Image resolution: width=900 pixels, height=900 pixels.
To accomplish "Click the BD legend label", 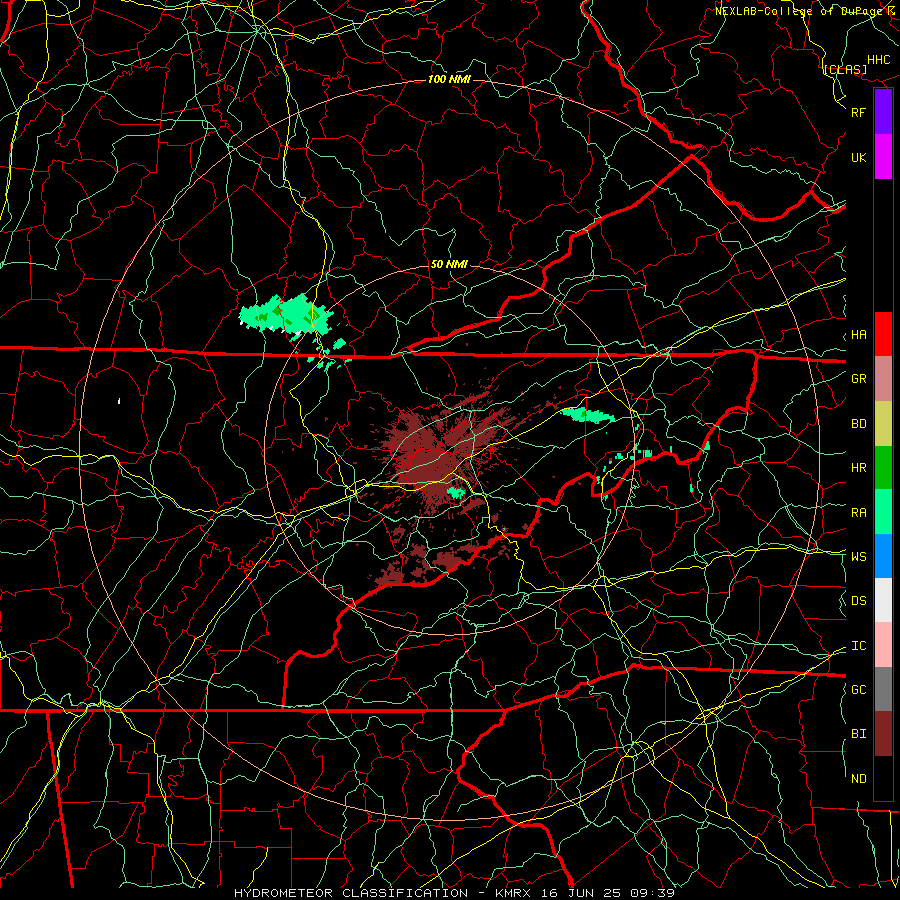I will [x=858, y=424].
